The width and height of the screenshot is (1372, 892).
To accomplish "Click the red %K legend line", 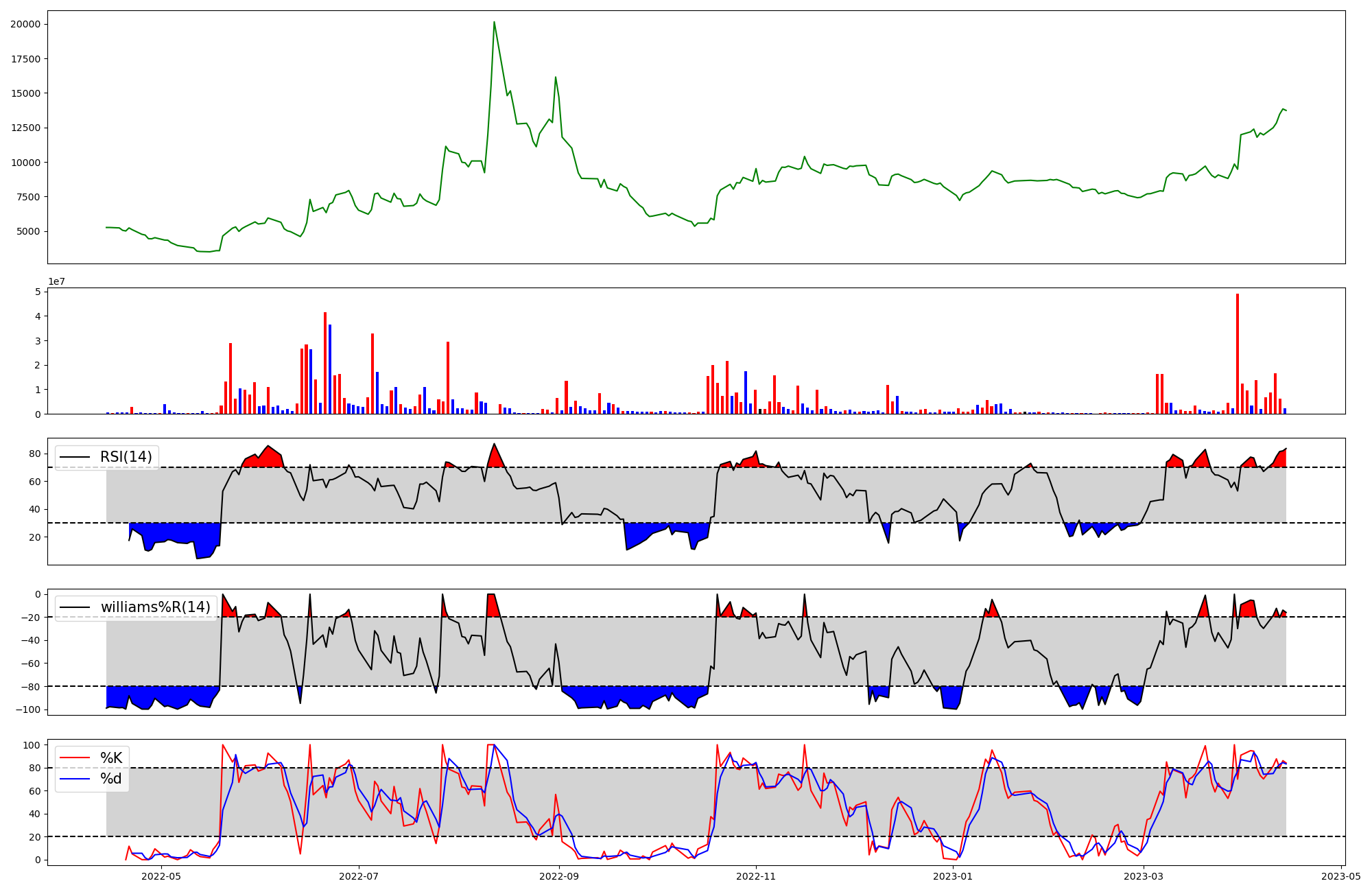I will [75, 758].
